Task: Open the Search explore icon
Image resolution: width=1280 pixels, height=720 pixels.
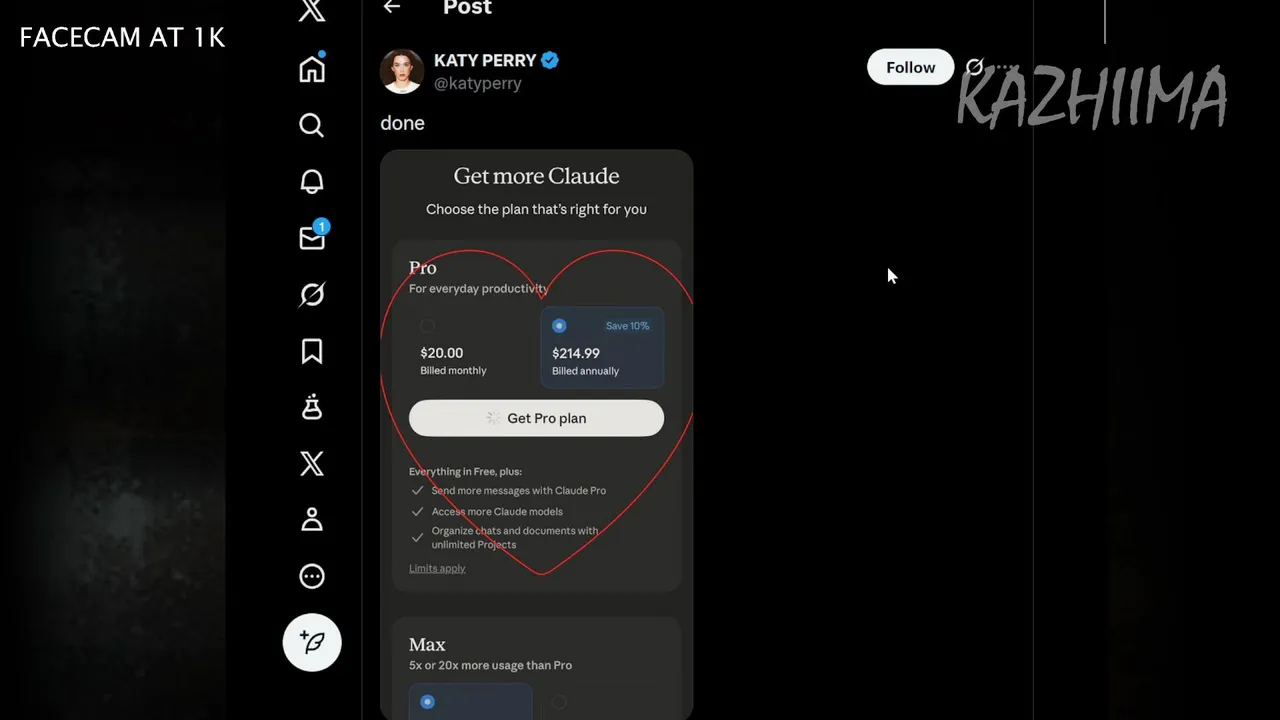Action: (x=312, y=125)
